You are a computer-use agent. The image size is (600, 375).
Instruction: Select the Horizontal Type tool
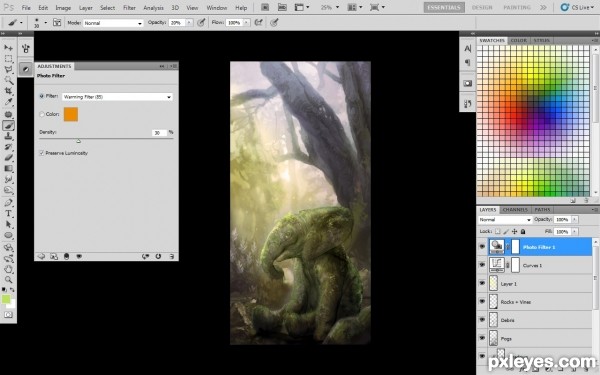[8, 214]
